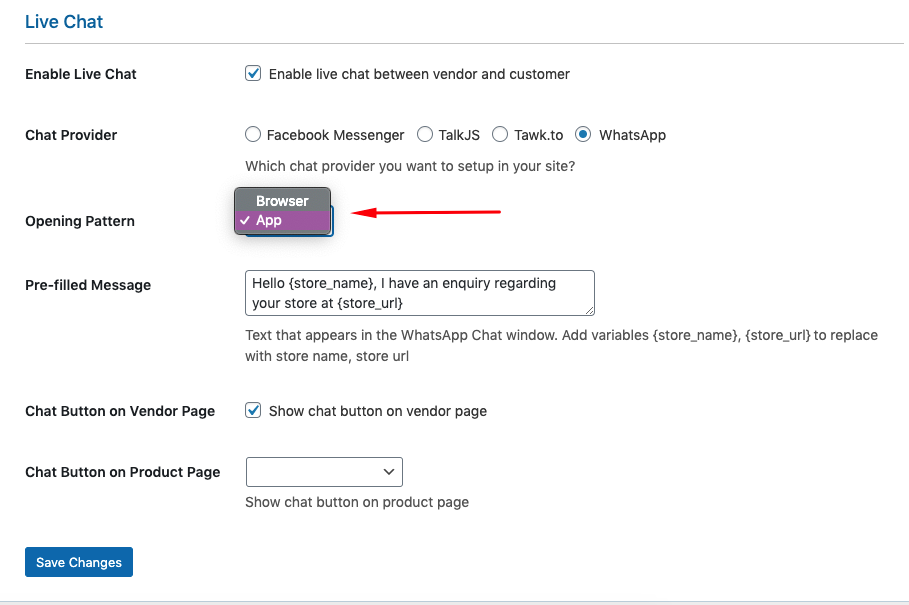Viewport: 909px width, 605px height.
Task: Click the Pre-filled Message field label
Action: click(88, 285)
